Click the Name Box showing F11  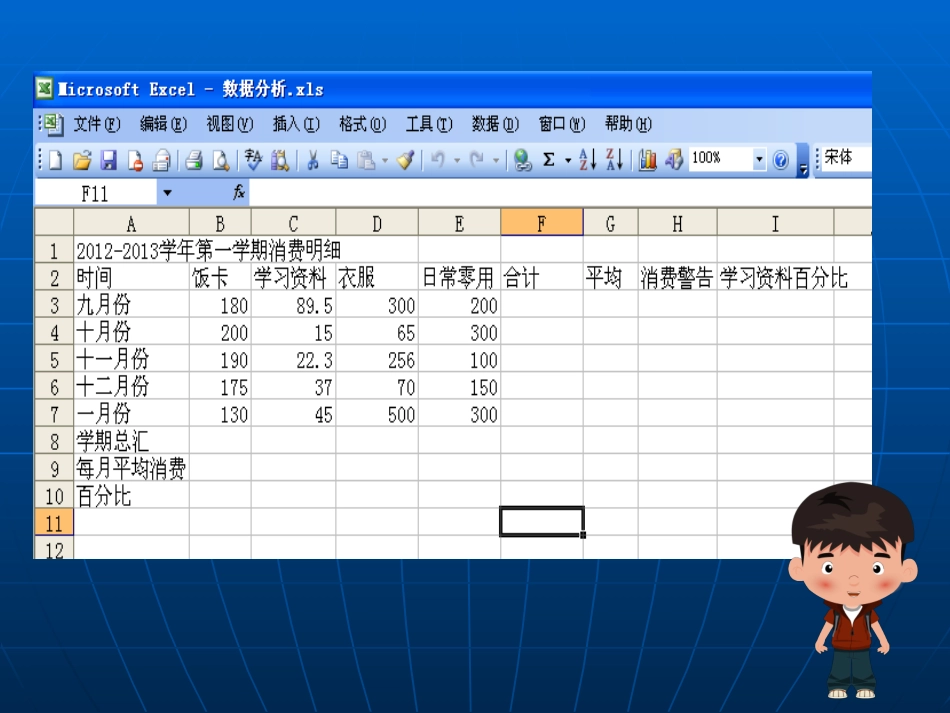click(95, 193)
